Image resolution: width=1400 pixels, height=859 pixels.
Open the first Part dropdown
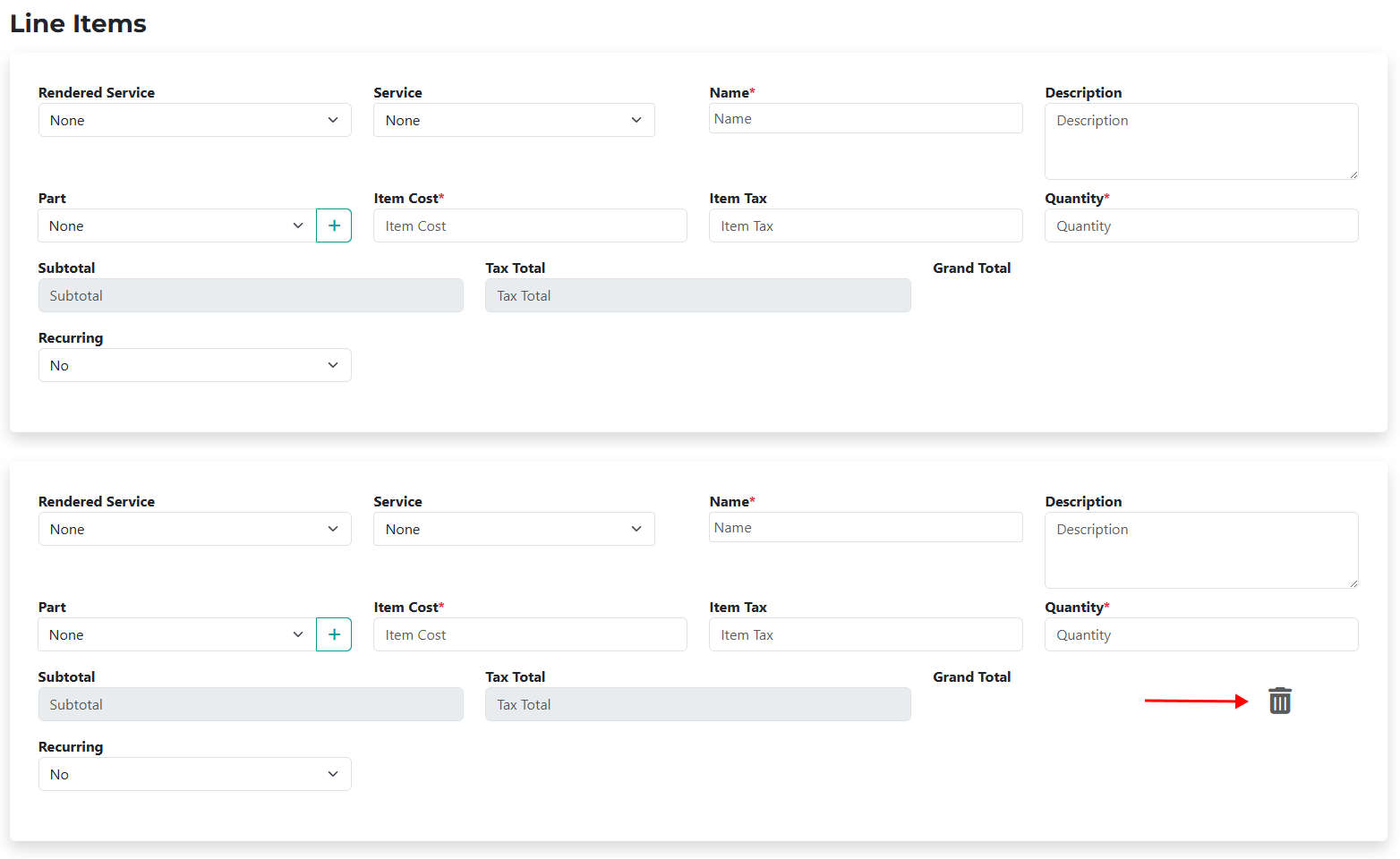pyautogui.click(x=176, y=225)
